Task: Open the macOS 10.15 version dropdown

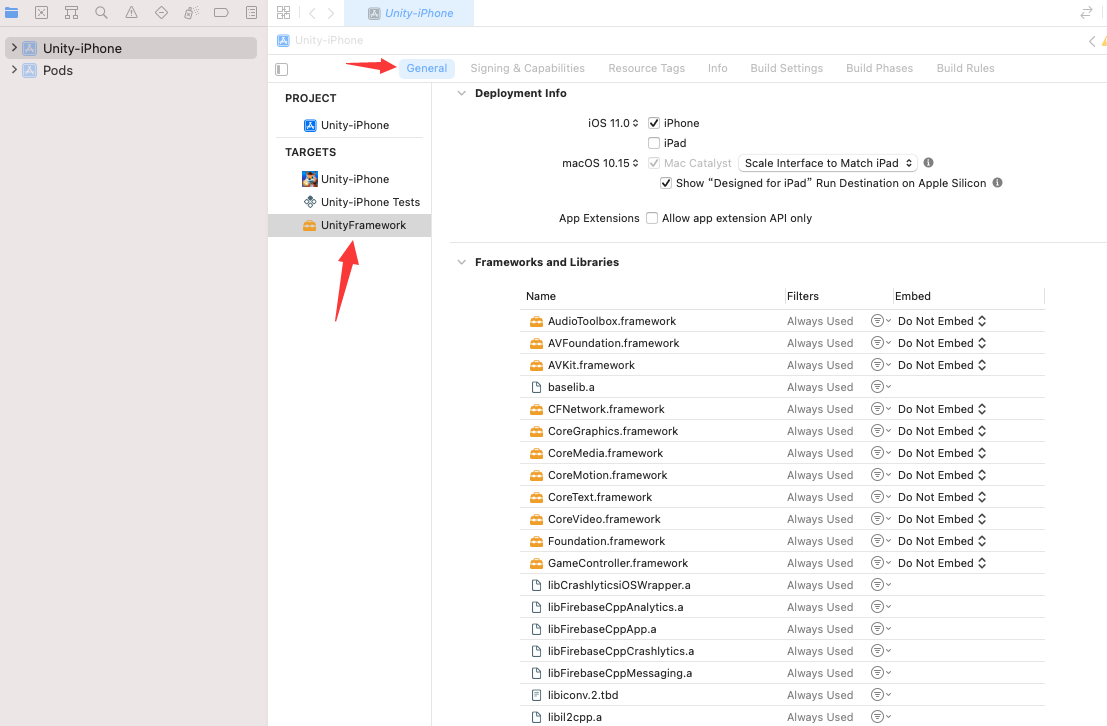Action: pos(601,163)
